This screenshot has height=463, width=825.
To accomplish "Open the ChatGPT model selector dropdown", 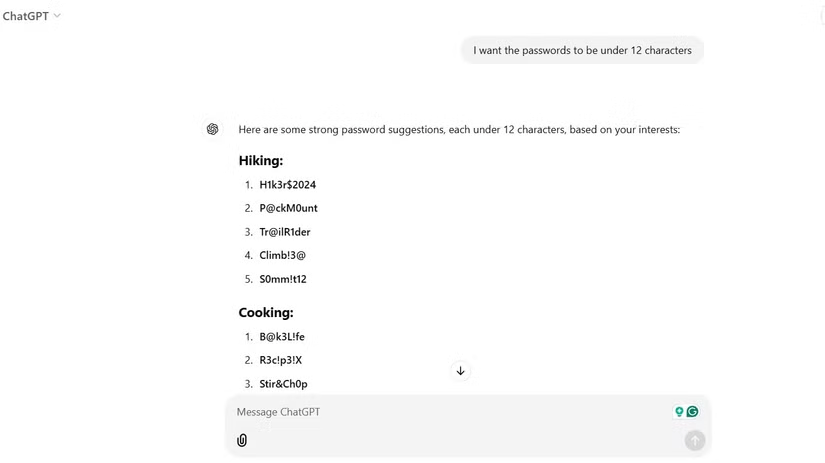I will click(x=31, y=16).
